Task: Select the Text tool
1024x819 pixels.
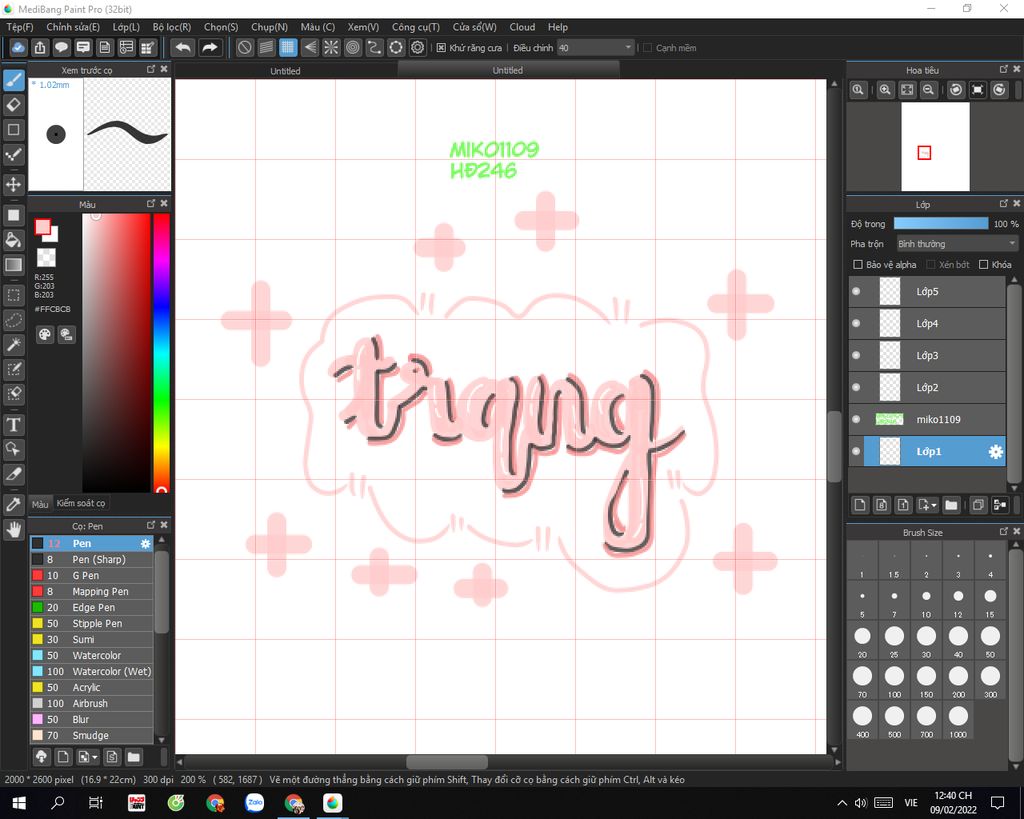Action: click(14, 425)
